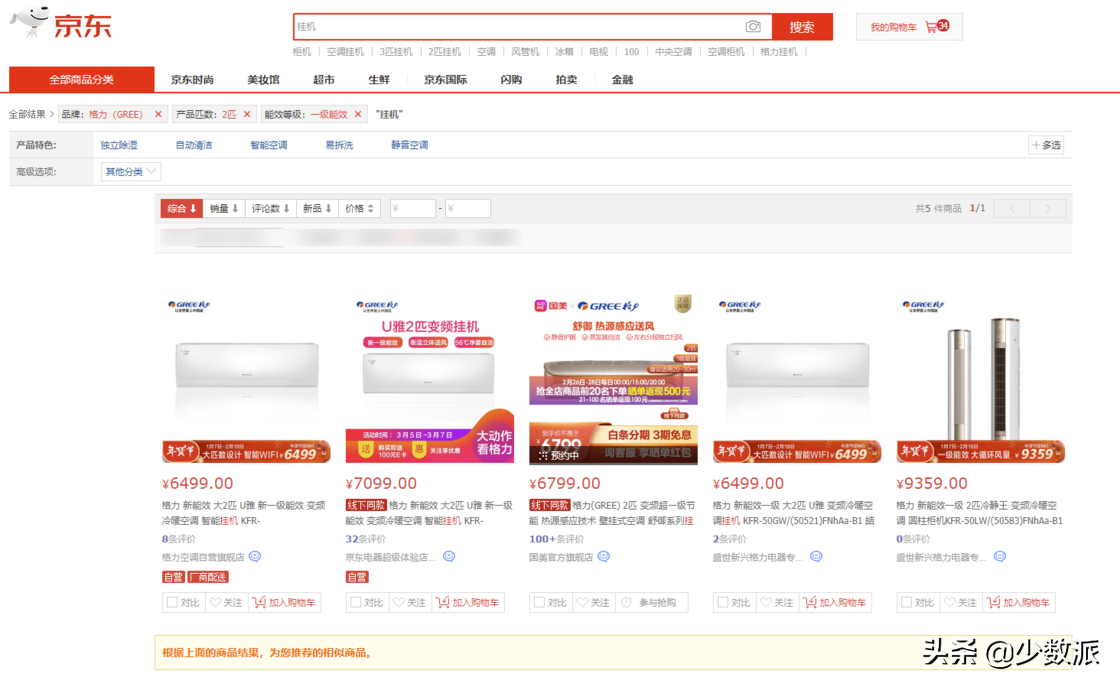Click the red 搜索 button

(802, 26)
